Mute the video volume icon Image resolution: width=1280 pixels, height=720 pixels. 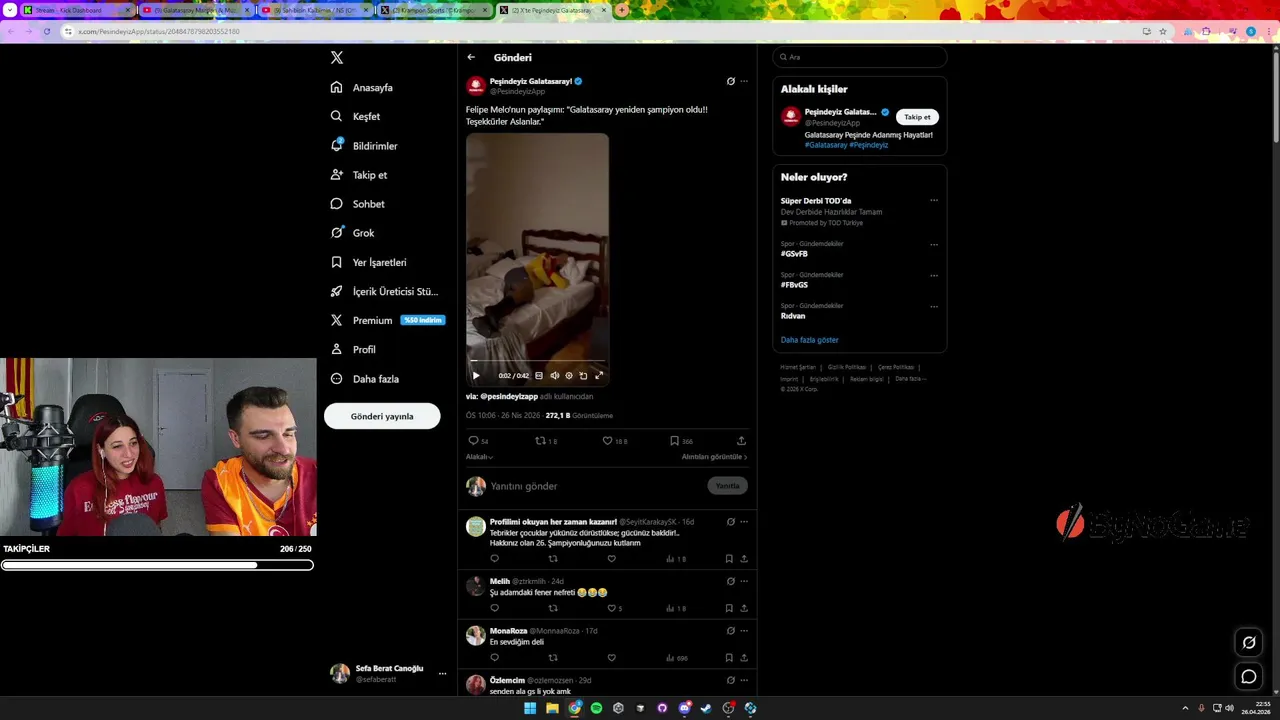555,376
